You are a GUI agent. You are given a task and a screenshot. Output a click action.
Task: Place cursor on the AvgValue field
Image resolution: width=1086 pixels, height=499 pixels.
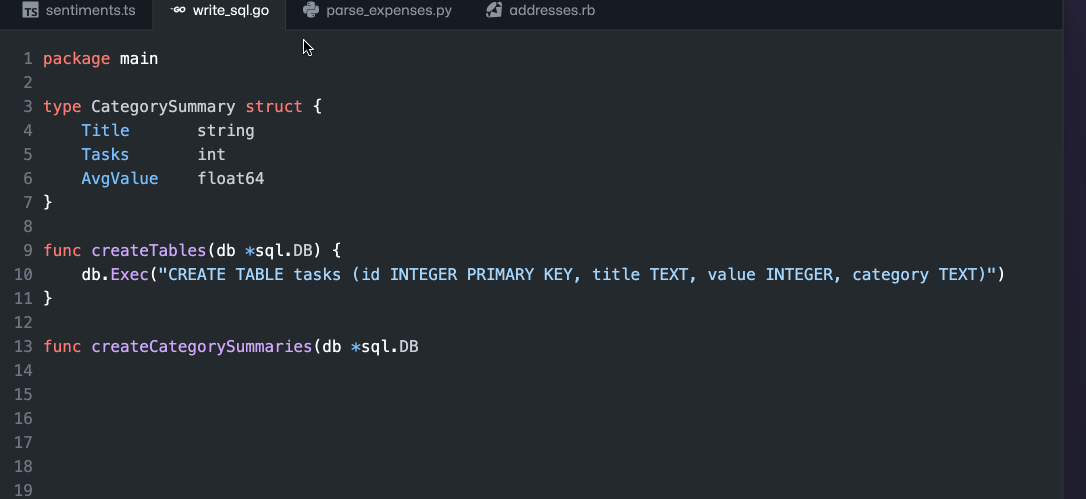click(120, 179)
